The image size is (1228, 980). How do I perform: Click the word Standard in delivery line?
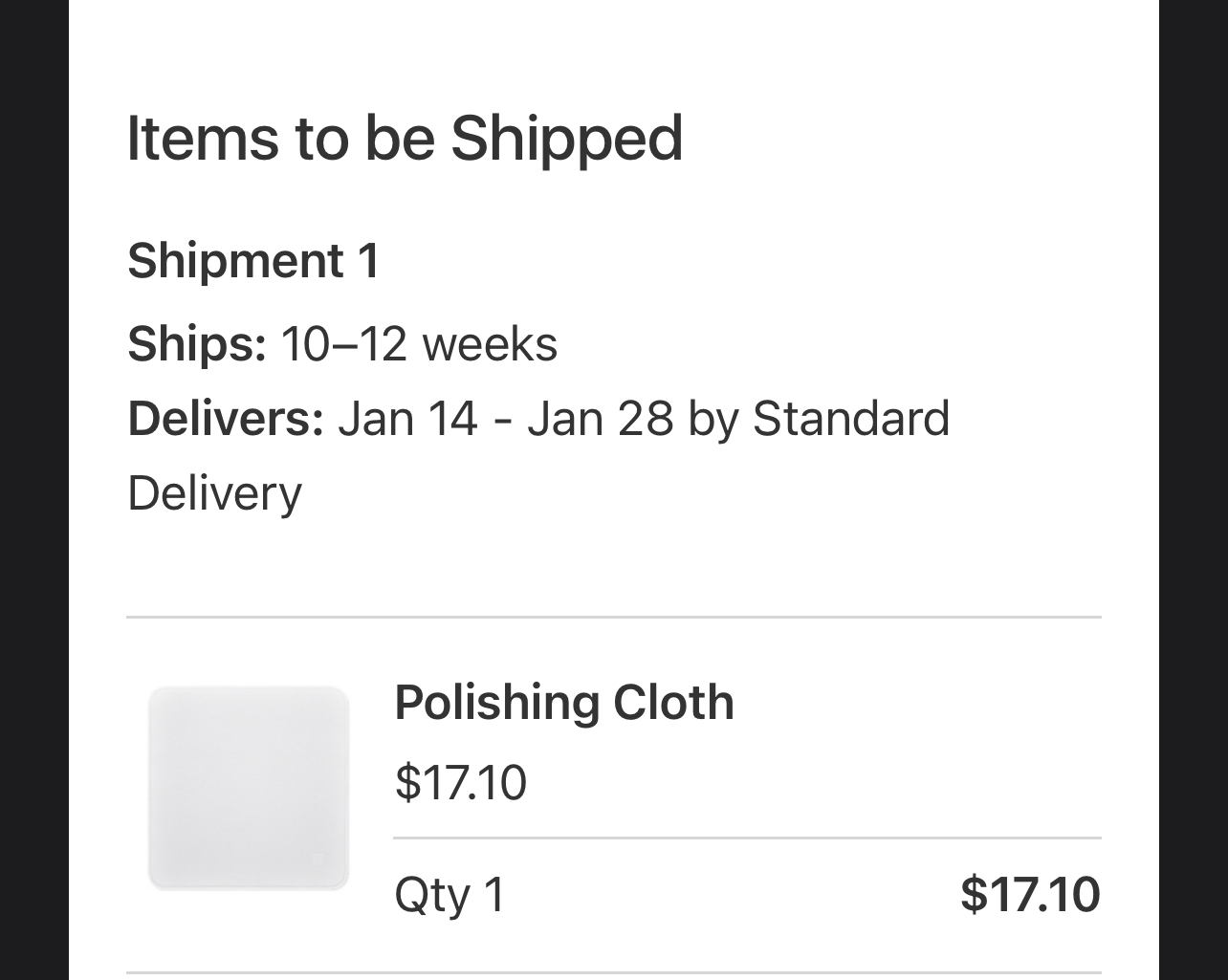[x=851, y=419]
